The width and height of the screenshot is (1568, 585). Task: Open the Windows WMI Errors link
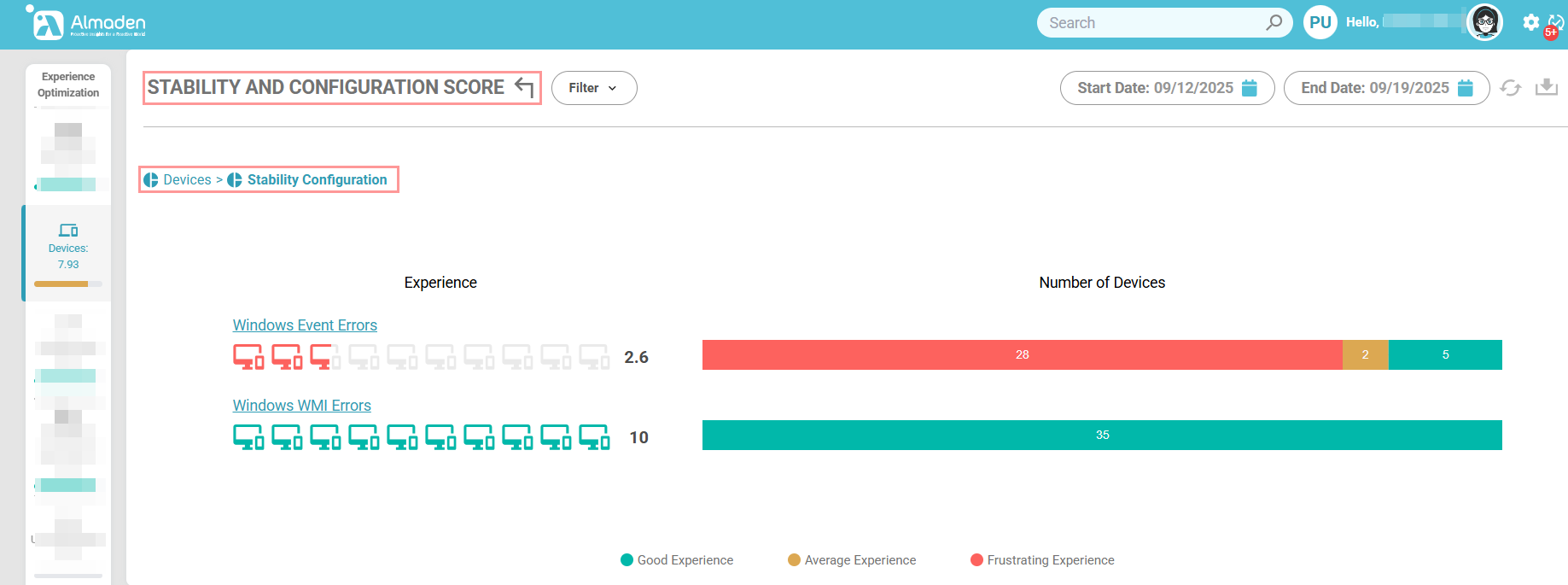click(x=302, y=406)
